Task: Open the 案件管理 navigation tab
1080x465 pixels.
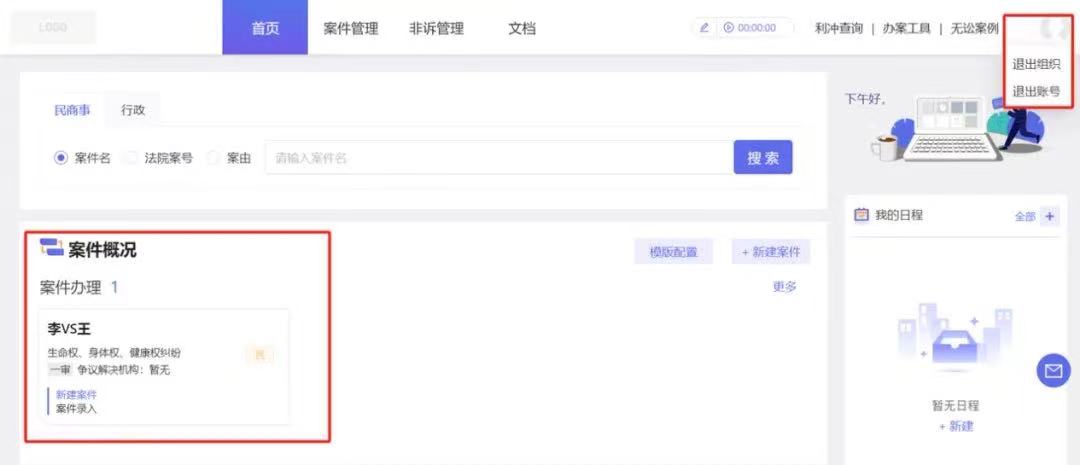Action: click(351, 28)
